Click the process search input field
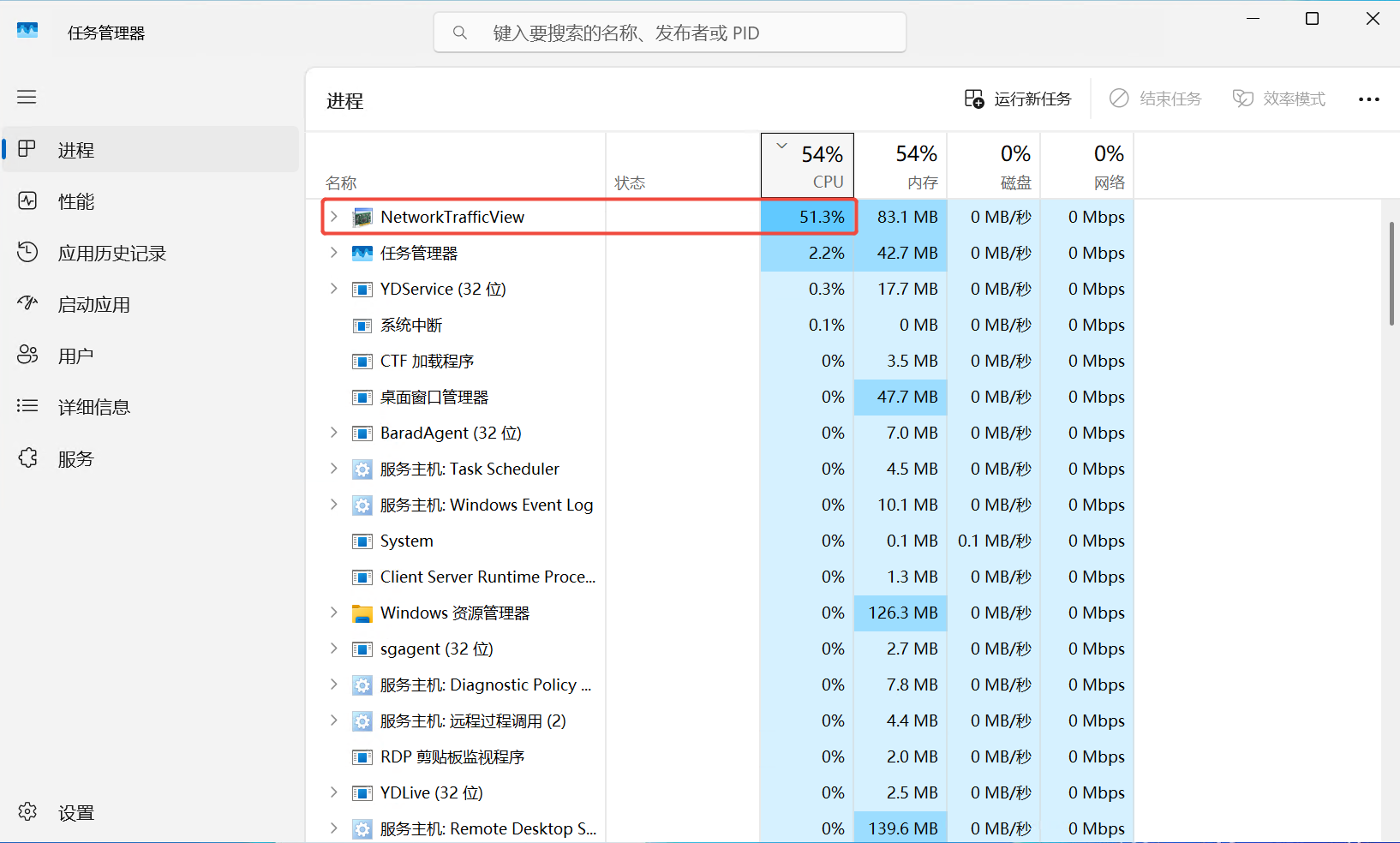Screen dimensions: 1400x843 (x=670, y=33)
